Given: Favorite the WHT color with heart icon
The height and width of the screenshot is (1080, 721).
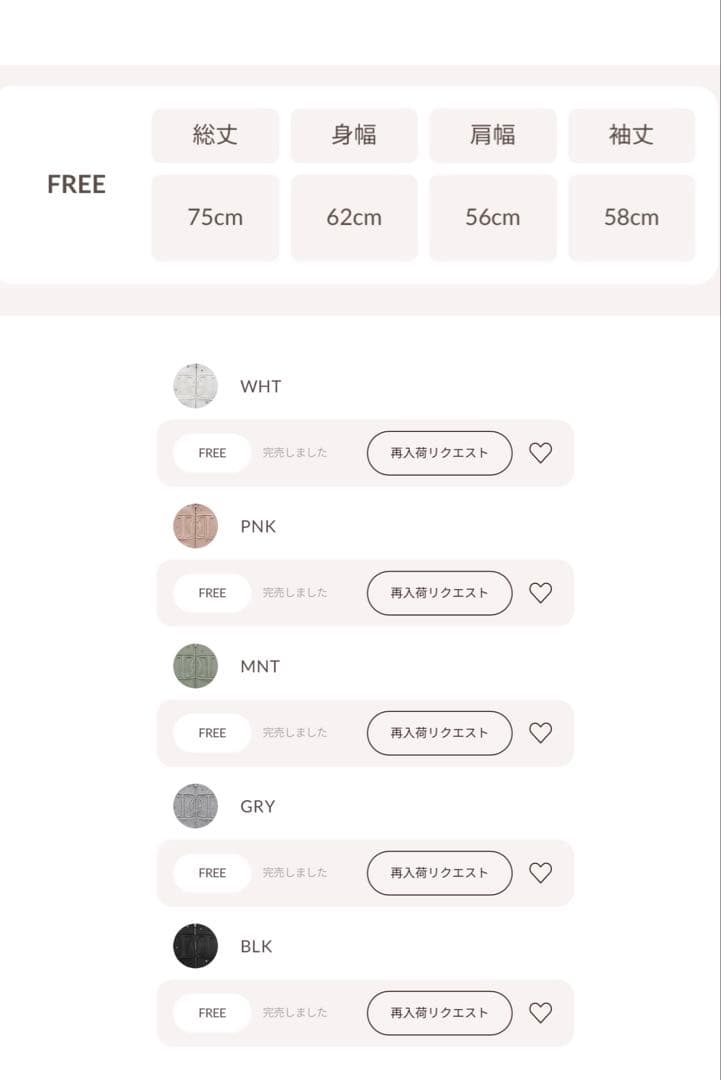Looking at the screenshot, I should (x=540, y=453).
